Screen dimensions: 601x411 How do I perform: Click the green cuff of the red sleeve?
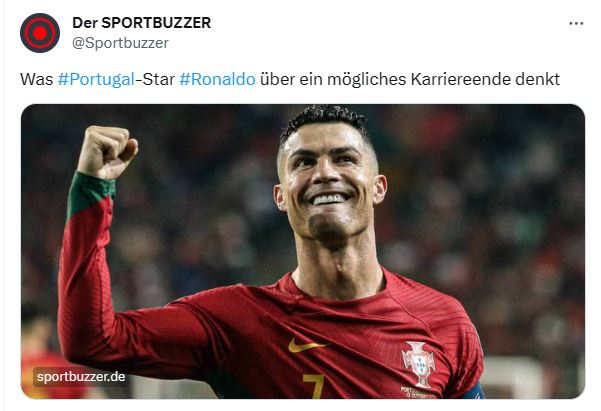(90, 196)
